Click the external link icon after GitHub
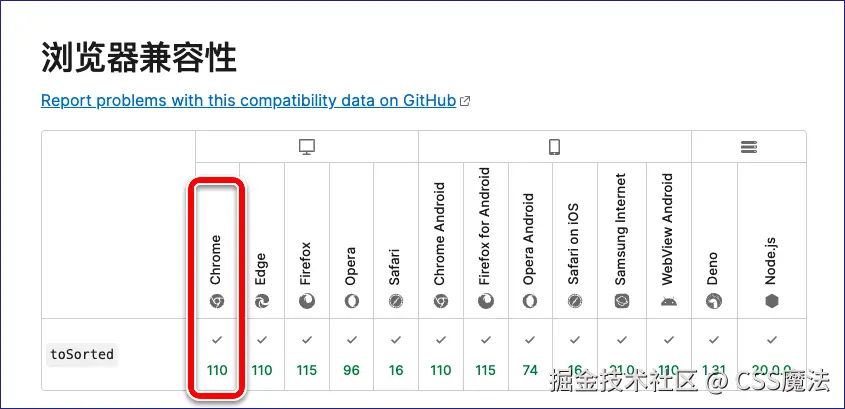 [x=465, y=102]
